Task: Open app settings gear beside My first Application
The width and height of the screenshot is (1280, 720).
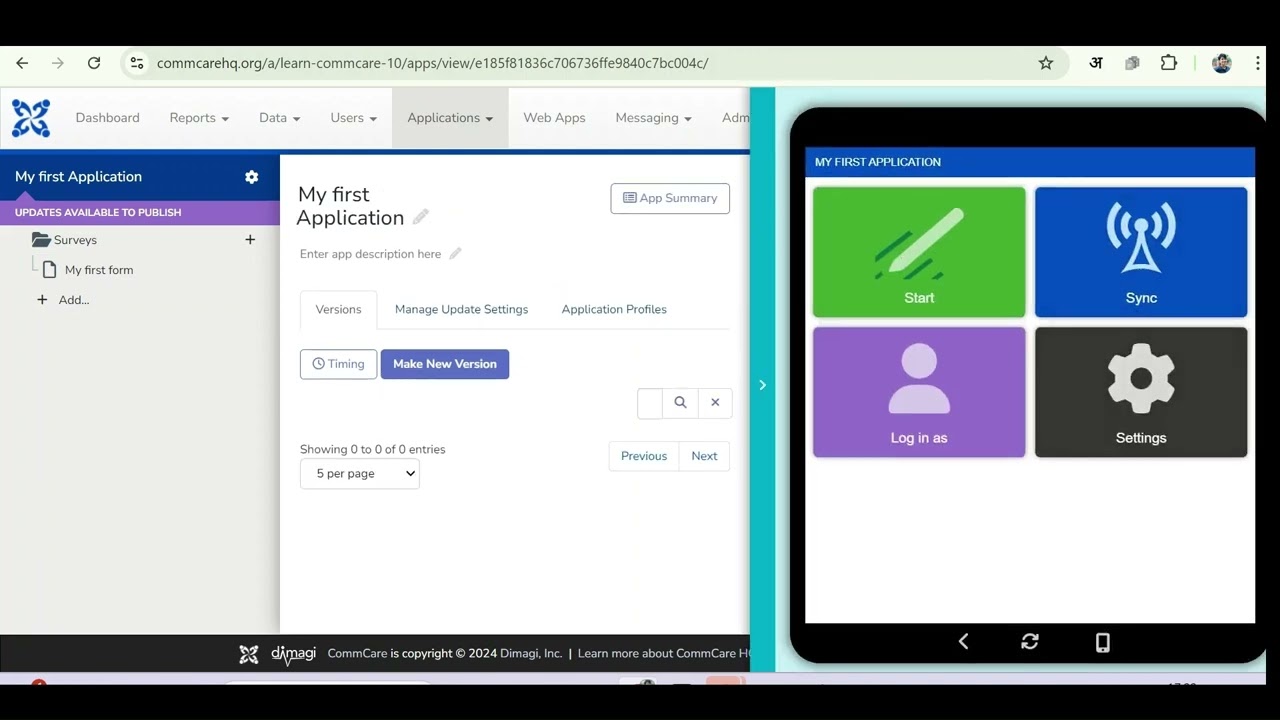Action: click(x=252, y=177)
